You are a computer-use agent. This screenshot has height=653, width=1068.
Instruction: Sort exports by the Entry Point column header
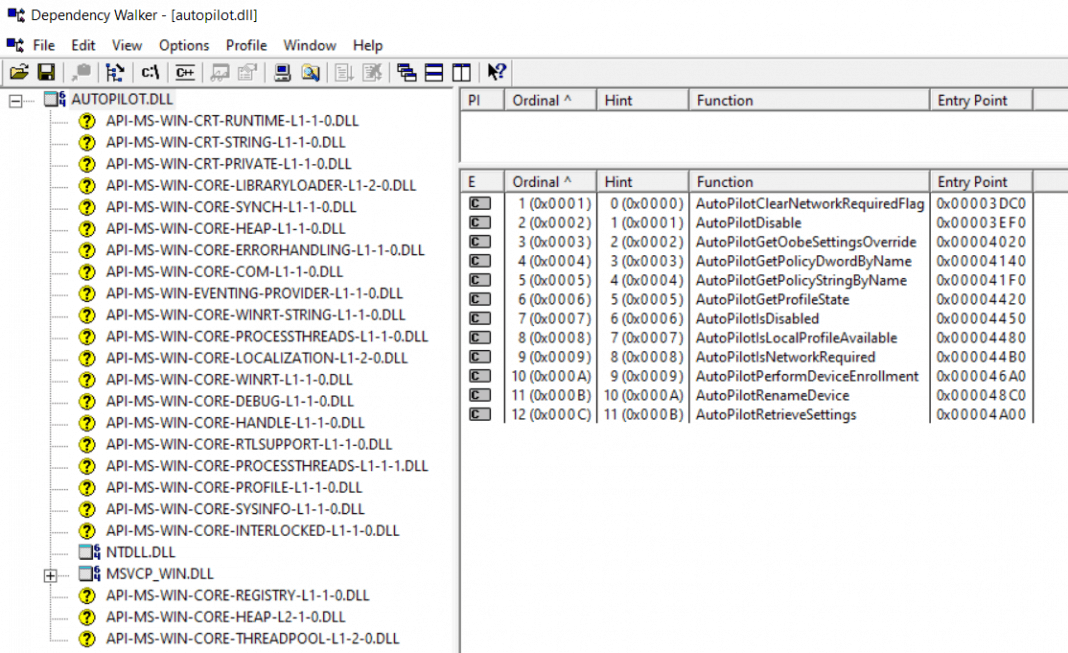pyautogui.click(x=979, y=181)
